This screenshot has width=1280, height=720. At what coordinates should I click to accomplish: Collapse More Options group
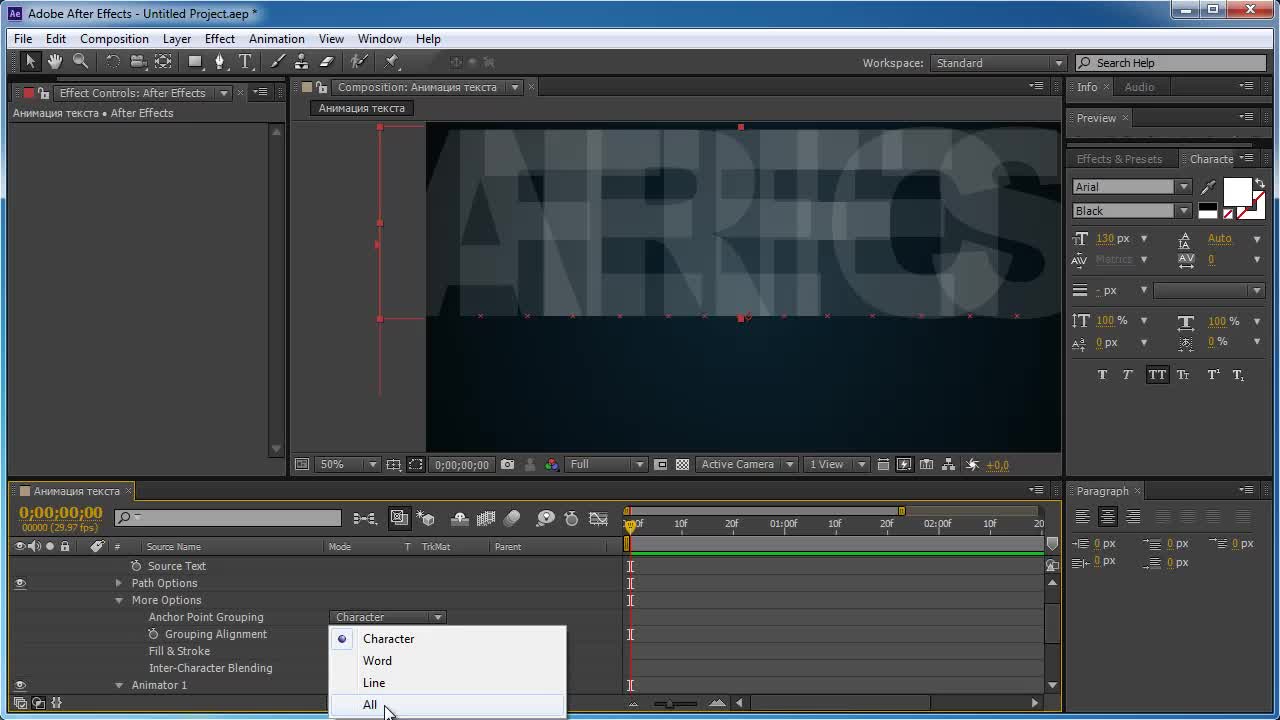click(119, 600)
